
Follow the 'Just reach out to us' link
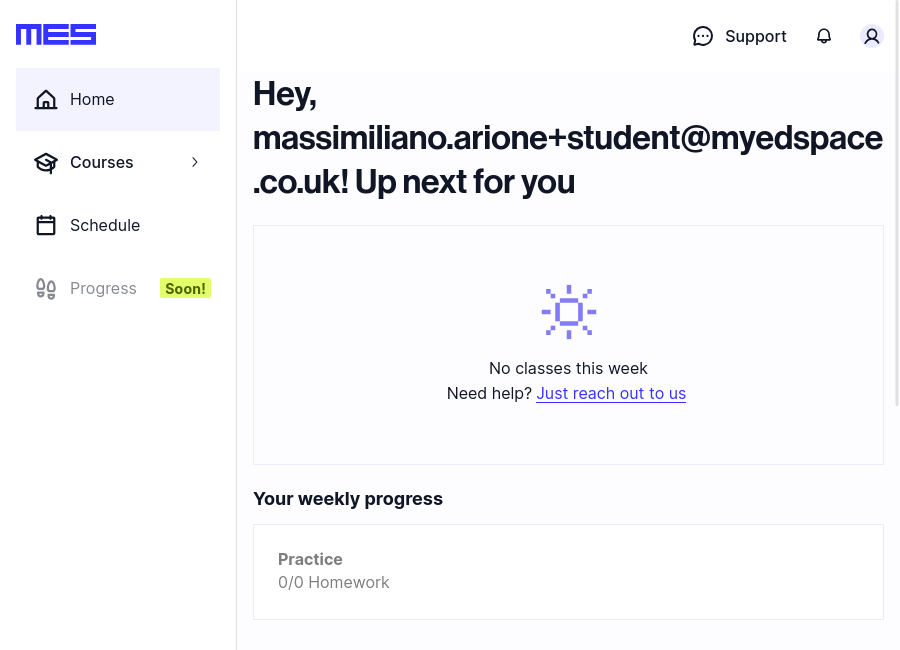point(611,393)
